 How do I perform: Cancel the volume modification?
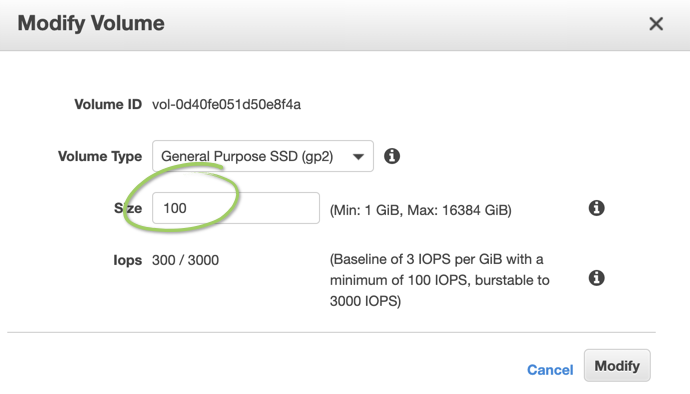coord(550,370)
